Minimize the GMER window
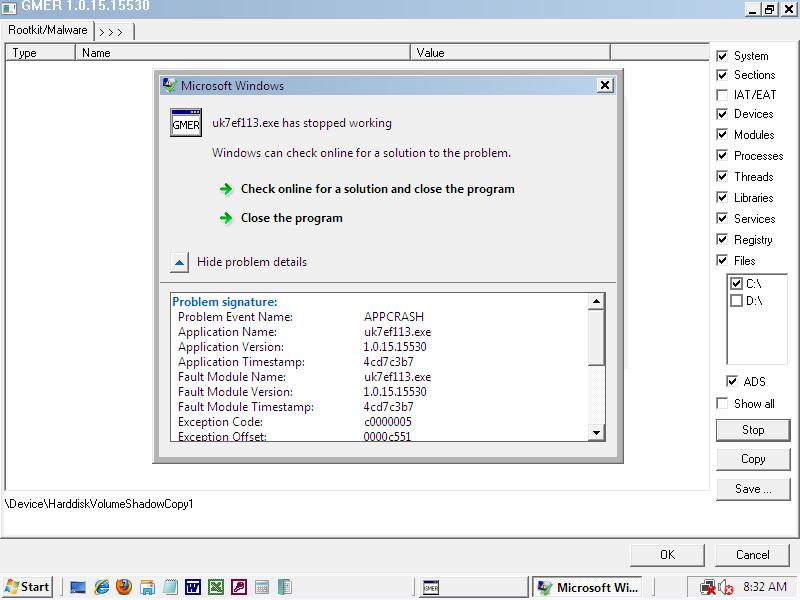Screen dimensions: 800x600 pyautogui.click(x=753, y=9)
